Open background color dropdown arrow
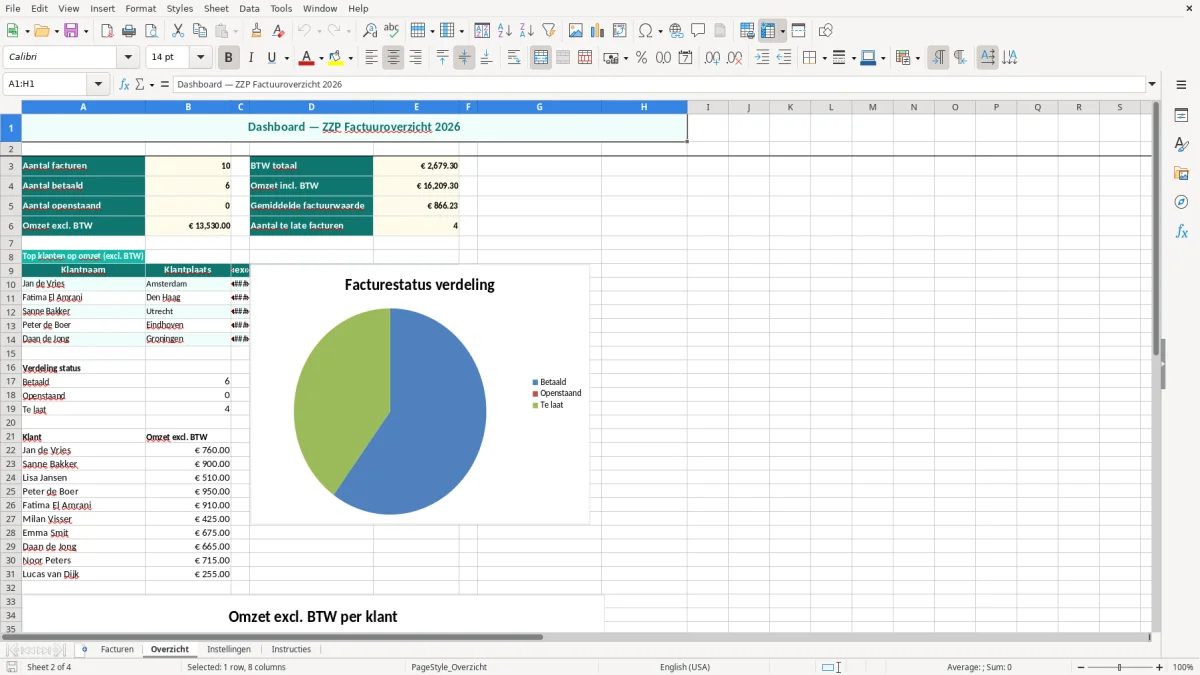 [350, 58]
